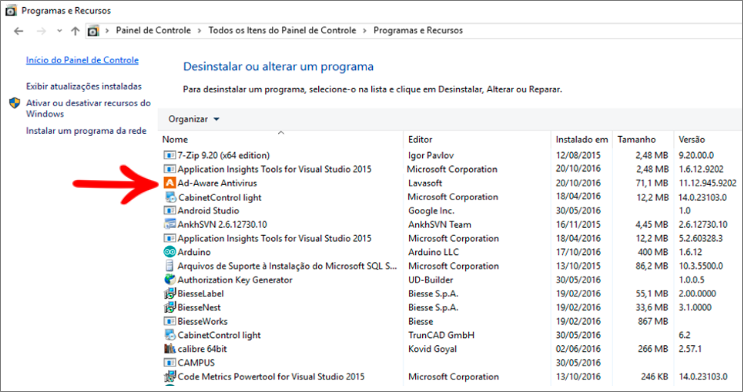Navigate to Todos os Itens breadcrumb

(282, 30)
